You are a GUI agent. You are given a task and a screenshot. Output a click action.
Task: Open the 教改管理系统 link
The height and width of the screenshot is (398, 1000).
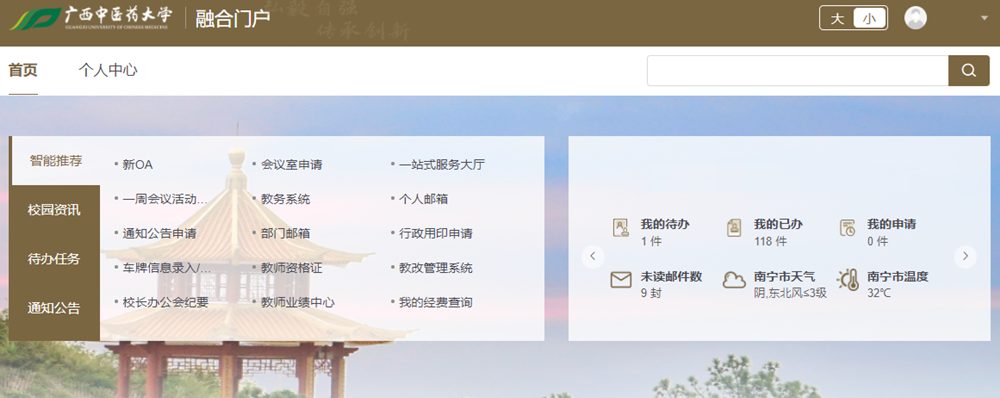(436, 268)
